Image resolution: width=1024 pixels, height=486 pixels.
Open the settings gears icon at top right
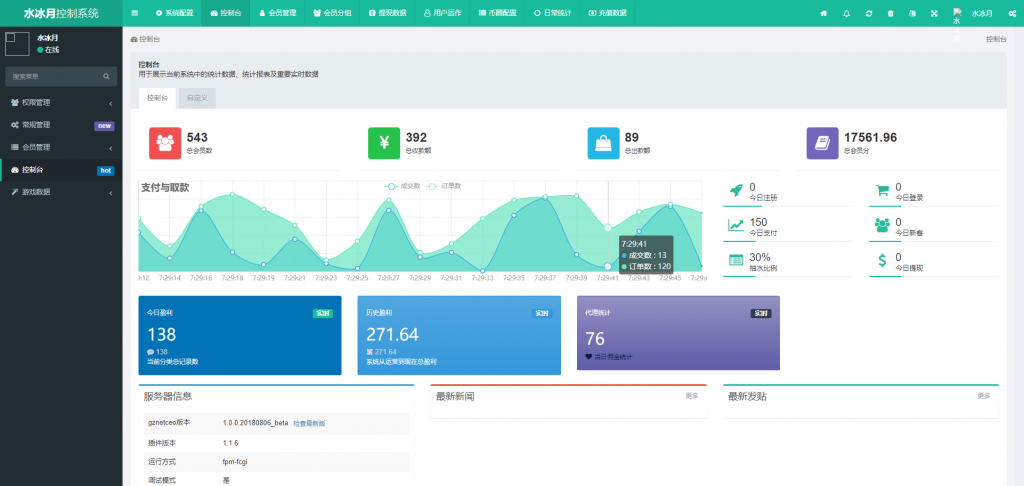[x=1012, y=13]
